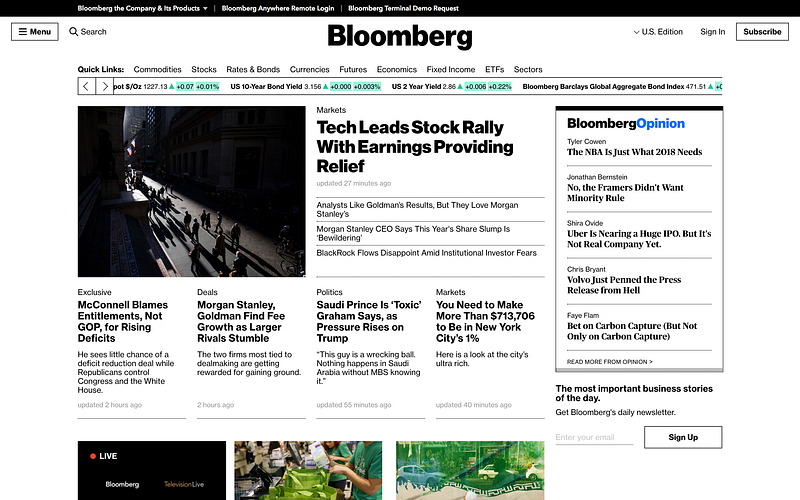This screenshot has width=800, height=500.
Task: Open Tech Leads Stock Rally headline
Action: (x=415, y=146)
